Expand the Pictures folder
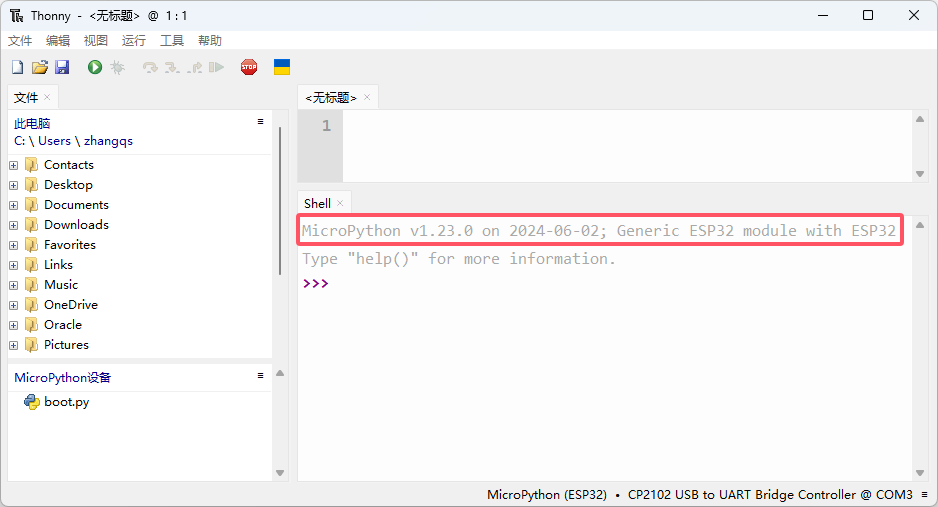 click(x=14, y=345)
